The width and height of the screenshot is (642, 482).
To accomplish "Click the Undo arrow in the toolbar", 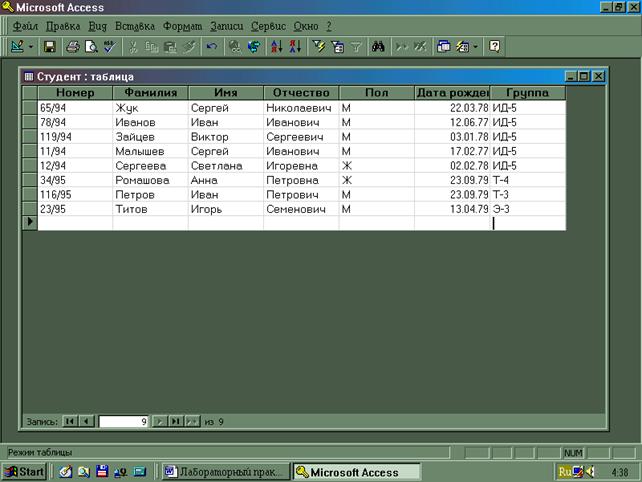I will 211,46.
